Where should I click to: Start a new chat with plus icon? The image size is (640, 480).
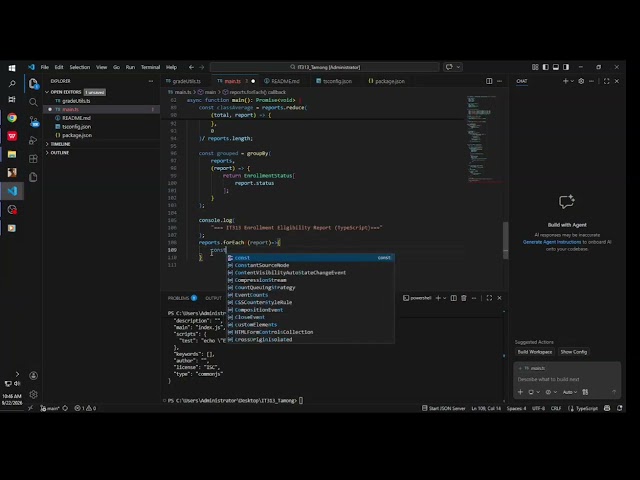point(565,81)
